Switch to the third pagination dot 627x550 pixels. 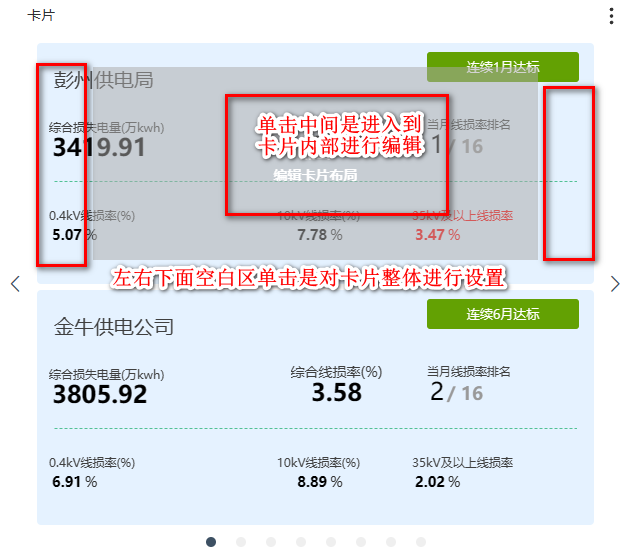click(271, 542)
